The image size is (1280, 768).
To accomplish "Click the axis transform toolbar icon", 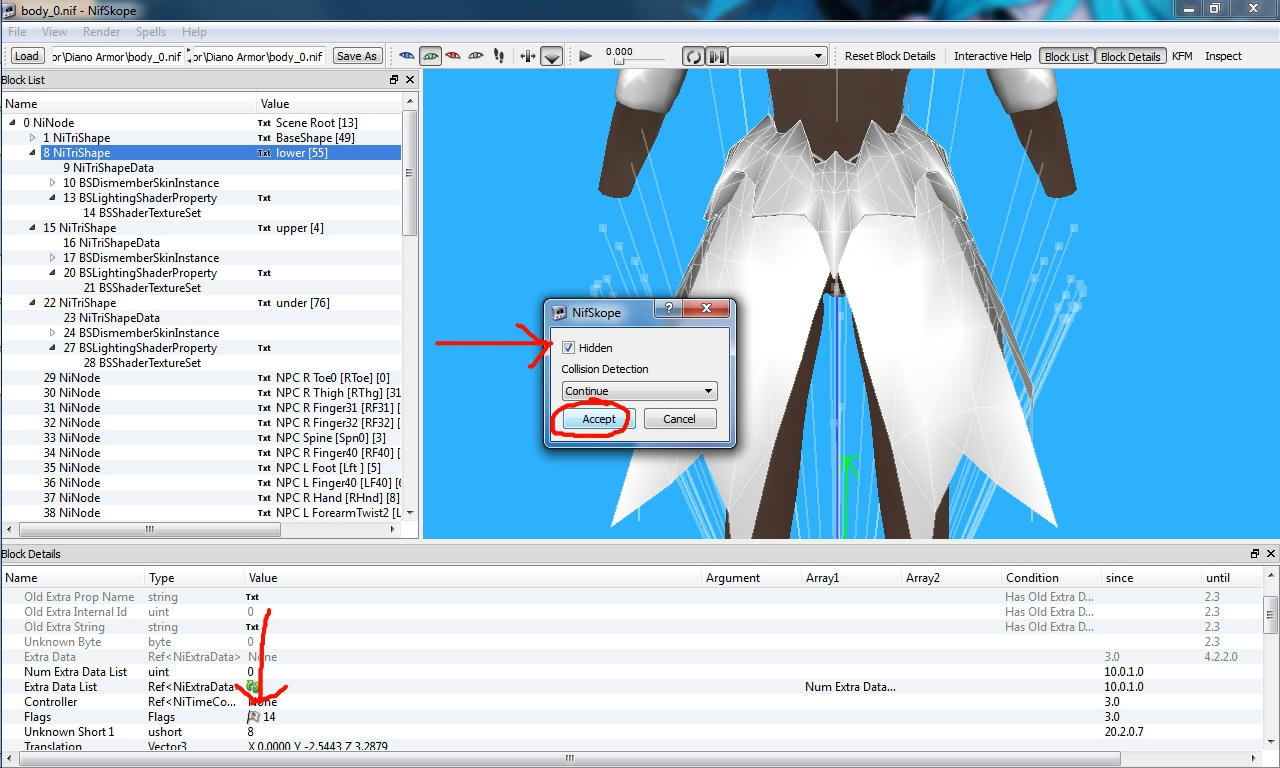I will click(x=528, y=56).
